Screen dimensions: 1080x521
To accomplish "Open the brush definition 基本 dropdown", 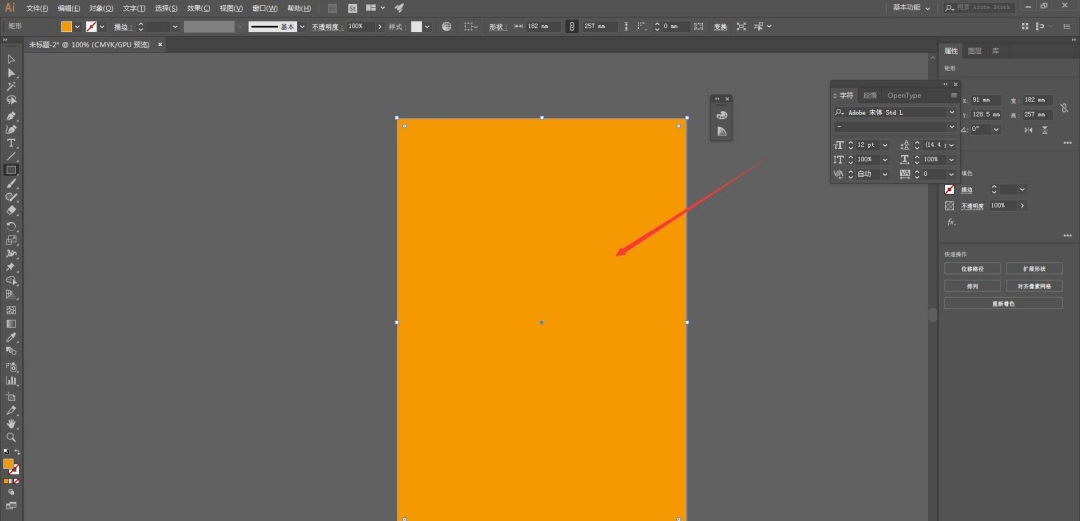I will pyautogui.click(x=302, y=26).
